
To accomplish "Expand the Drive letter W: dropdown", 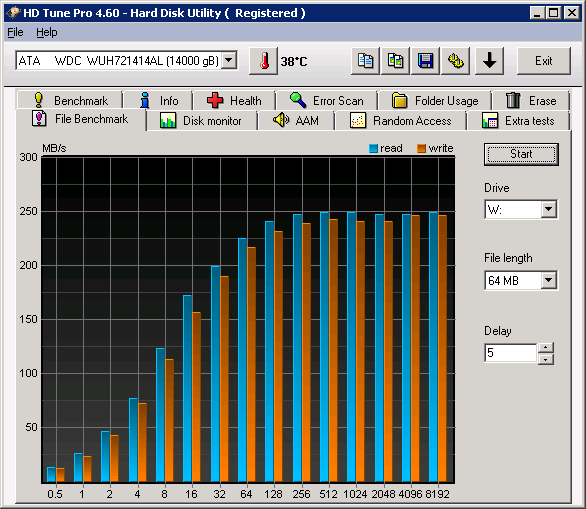I will (549, 209).
